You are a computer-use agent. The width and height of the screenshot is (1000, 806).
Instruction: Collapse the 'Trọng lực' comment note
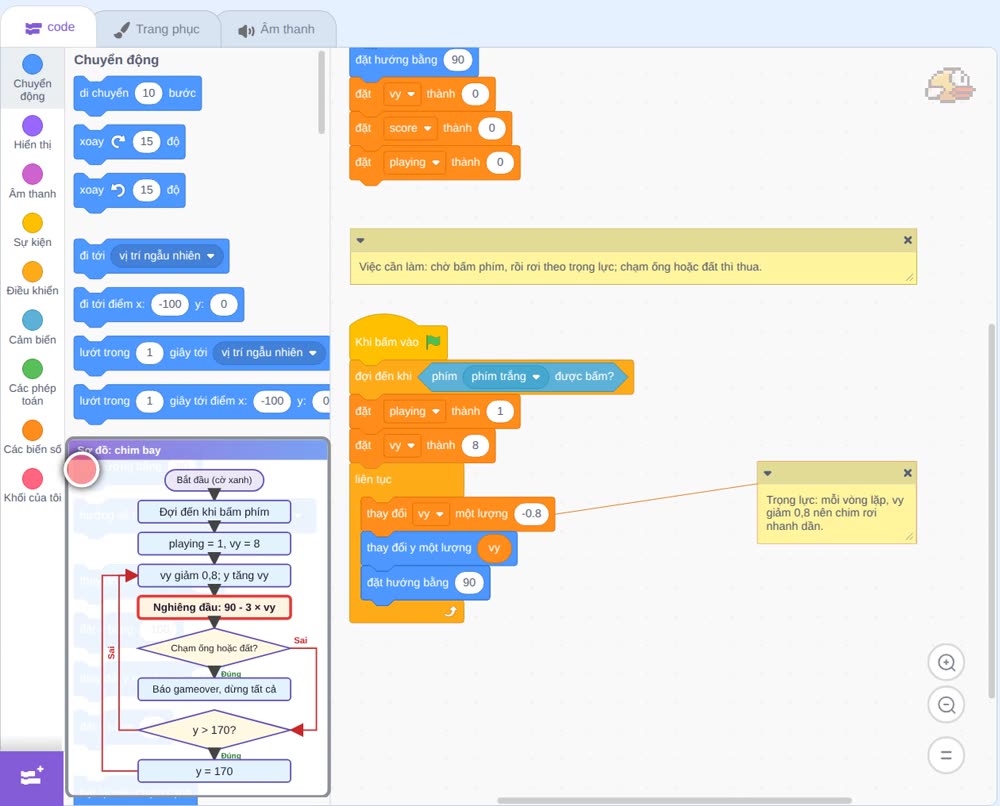point(768,473)
